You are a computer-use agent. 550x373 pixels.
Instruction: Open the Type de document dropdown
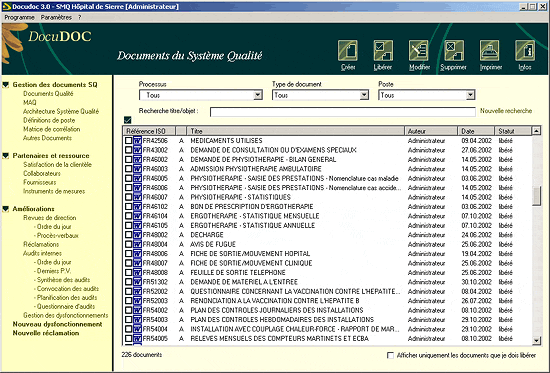(x=364, y=95)
